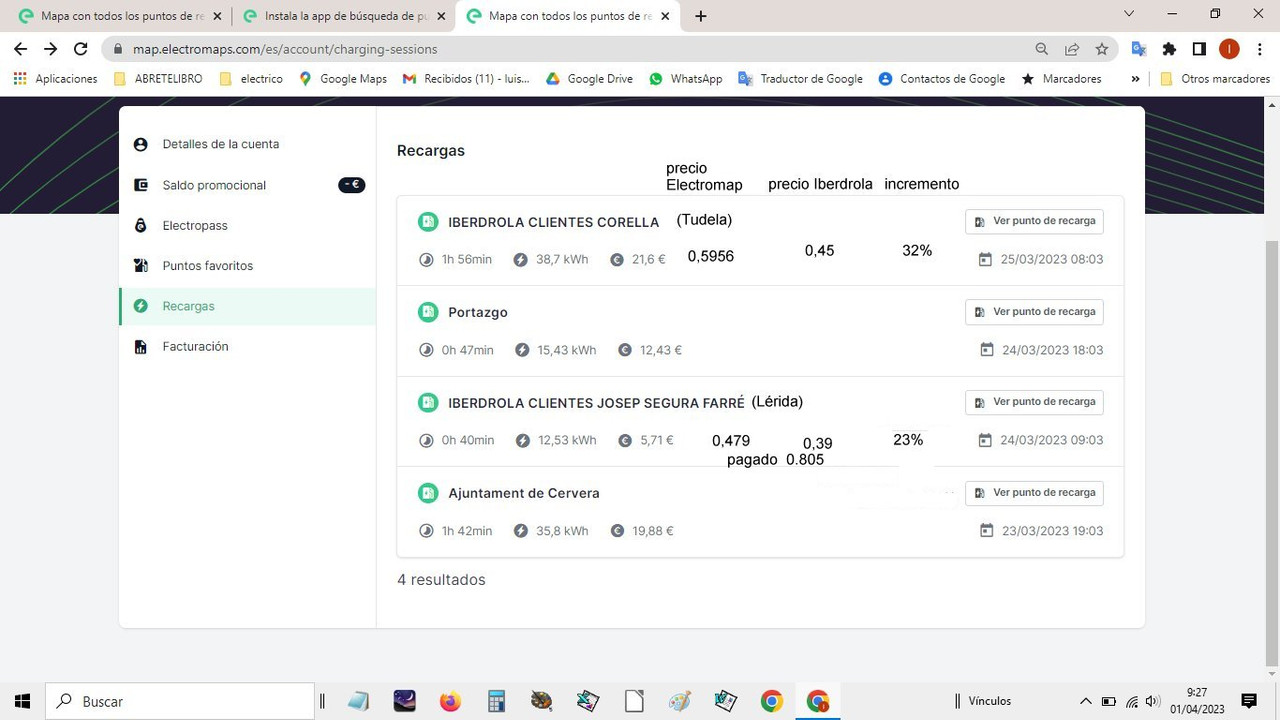The image size is (1280, 720).
Task: Select Recargas sidebar item
Action: click(x=247, y=306)
